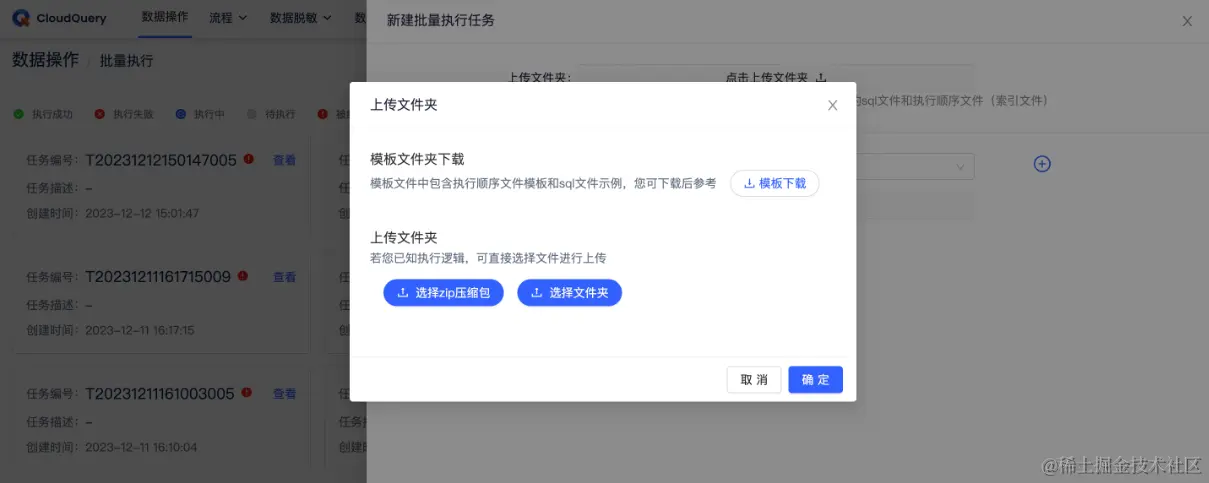This screenshot has height=483, width=1209.
Task: Close the 上传文件夹 dialog with X
Action: [x=832, y=105]
